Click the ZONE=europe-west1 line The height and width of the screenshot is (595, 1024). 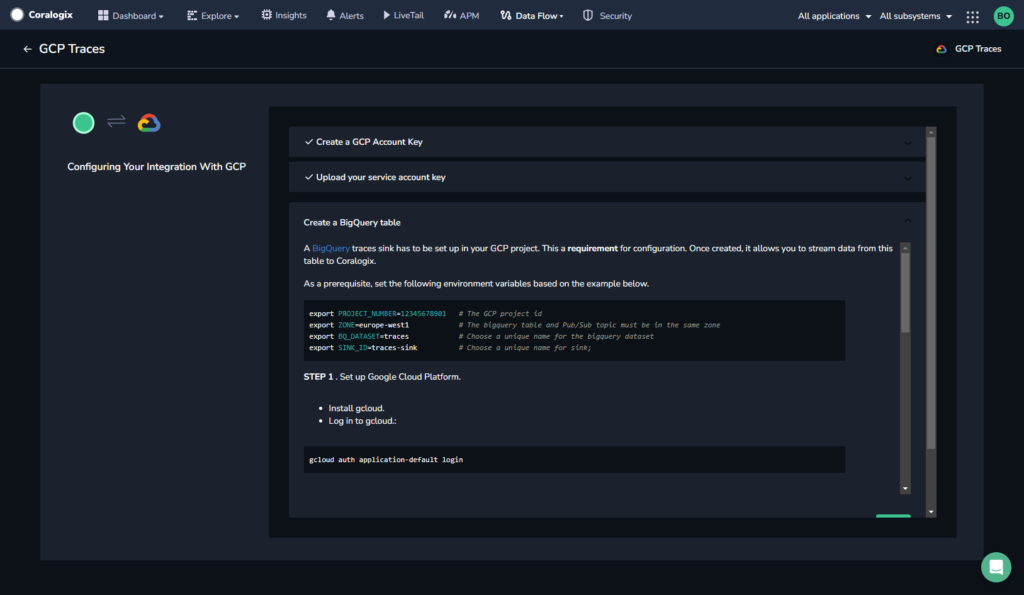point(359,325)
